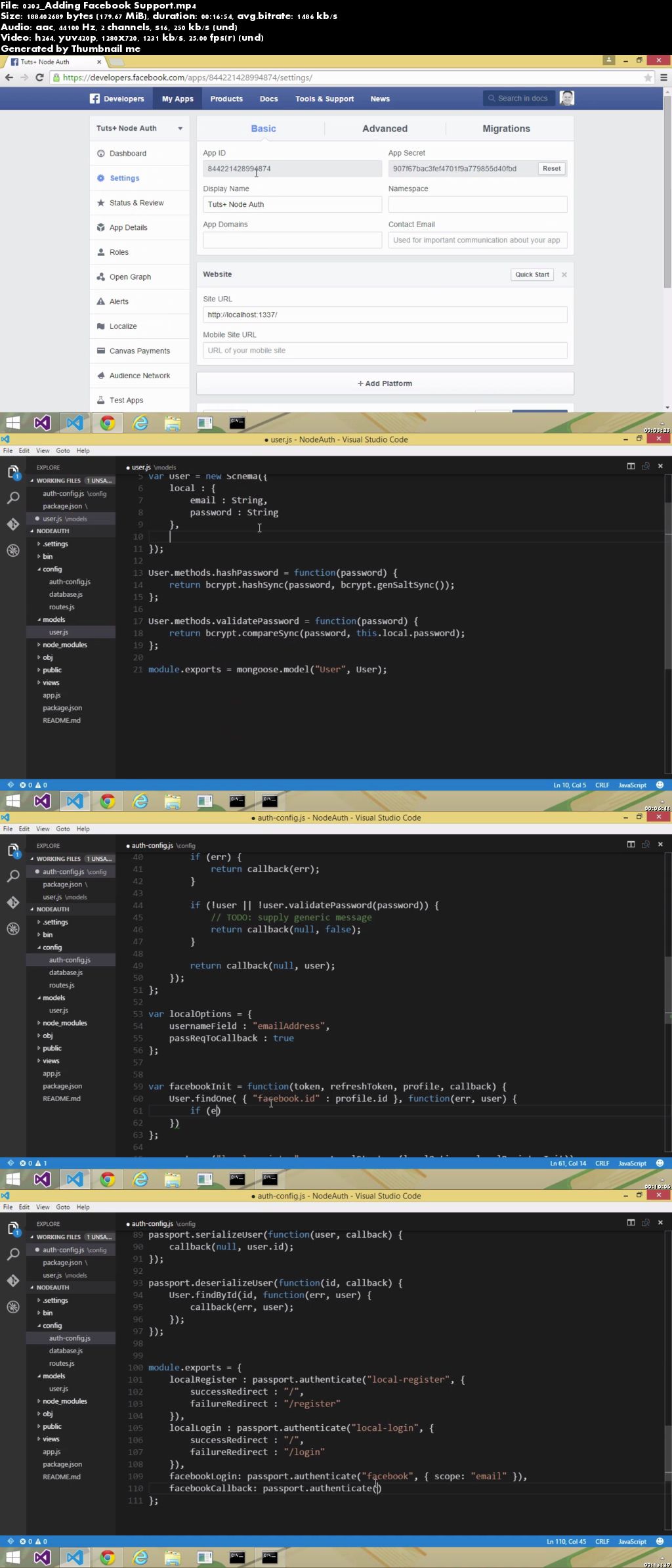The height and width of the screenshot is (1568, 672).
Task: Open README.md in user.js VS Code window
Action: [x=62, y=720]
